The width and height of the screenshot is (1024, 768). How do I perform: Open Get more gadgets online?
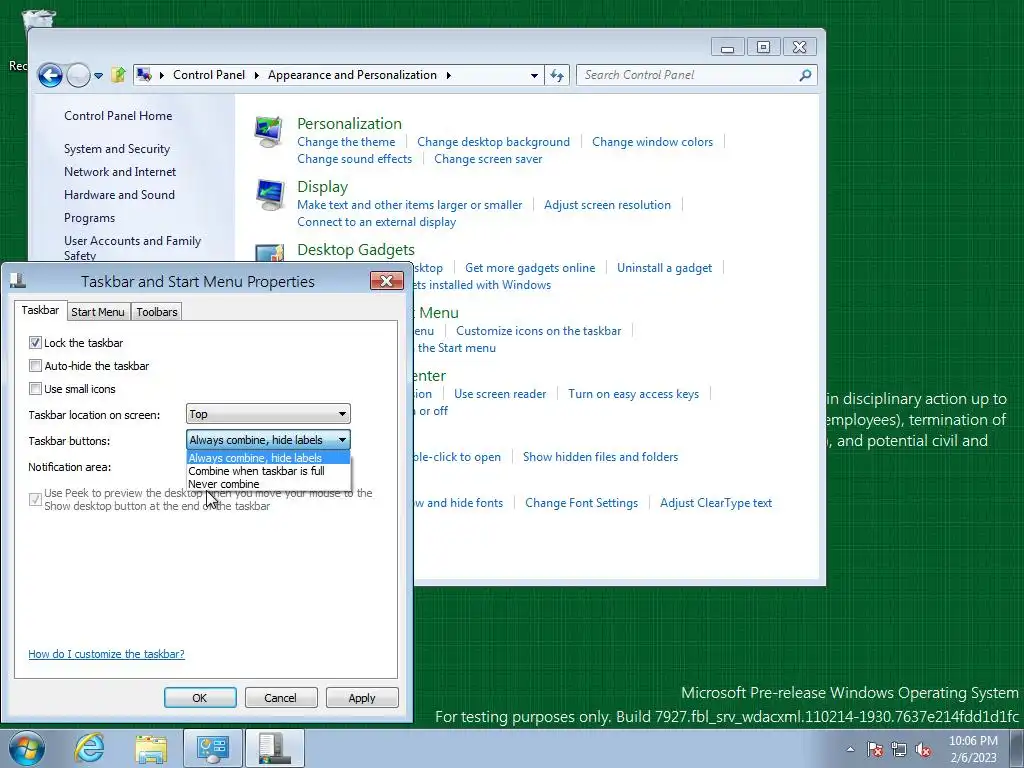click(x=530, y=268)
